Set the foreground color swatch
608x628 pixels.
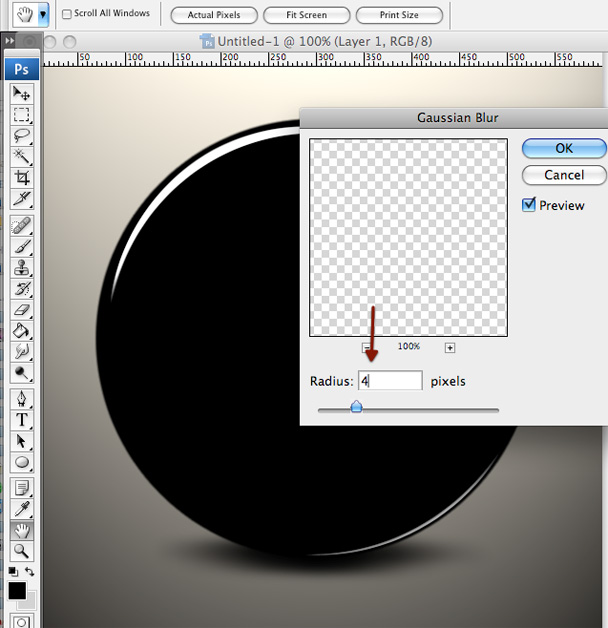(x=17, y=590)
